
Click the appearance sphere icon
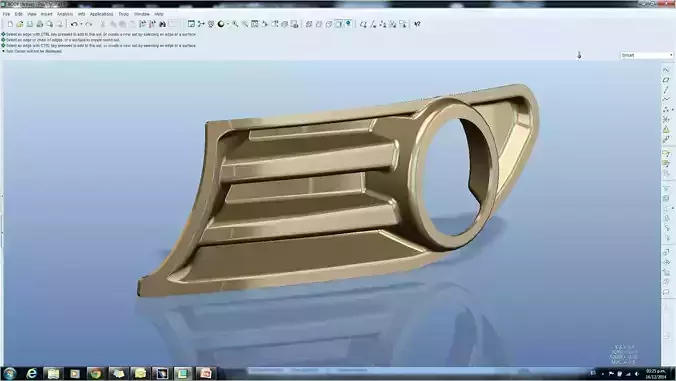click(221, 24)
